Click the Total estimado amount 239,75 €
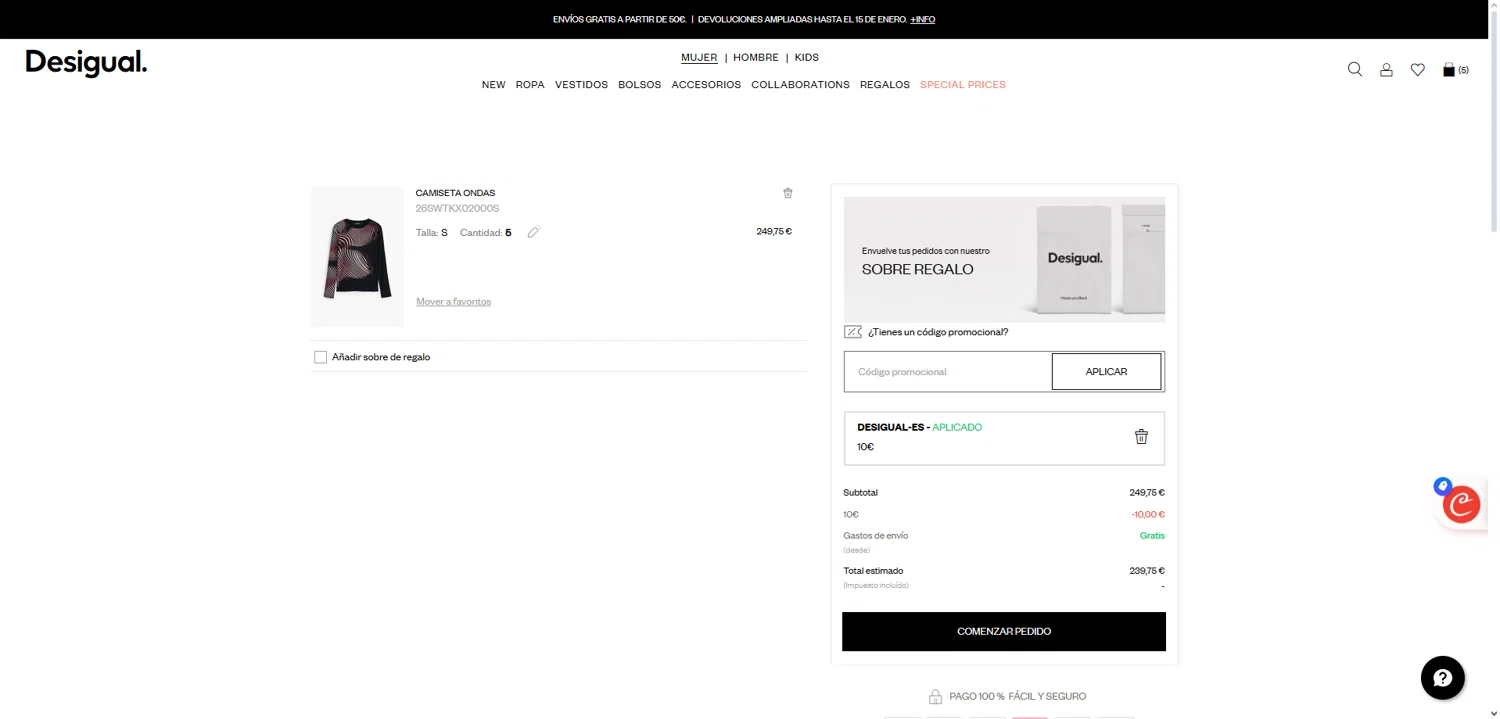This screenshot has height=719, width=1500. click(1147, 571)
